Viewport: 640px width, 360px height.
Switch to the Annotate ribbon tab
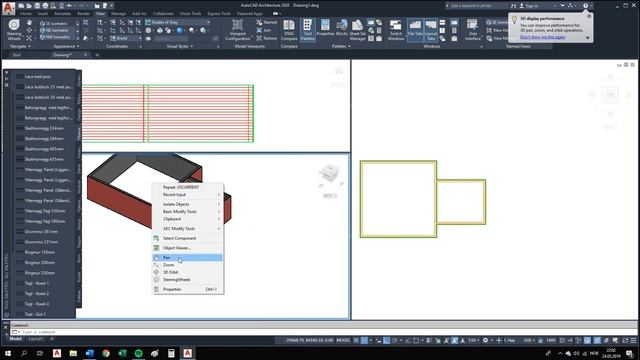pos(62,13)
